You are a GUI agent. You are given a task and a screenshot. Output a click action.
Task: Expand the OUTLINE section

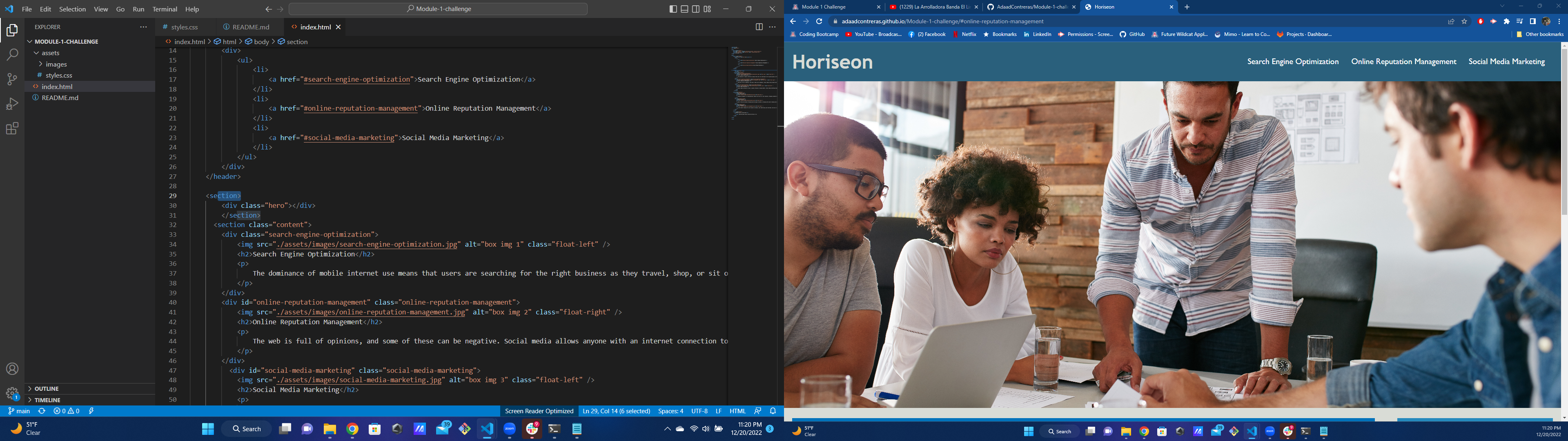click(47, 389)
